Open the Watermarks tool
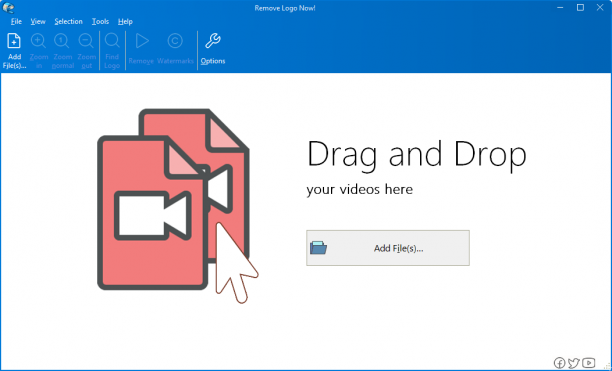The width and height of the screenshot is (612, 371). point(175,41)
